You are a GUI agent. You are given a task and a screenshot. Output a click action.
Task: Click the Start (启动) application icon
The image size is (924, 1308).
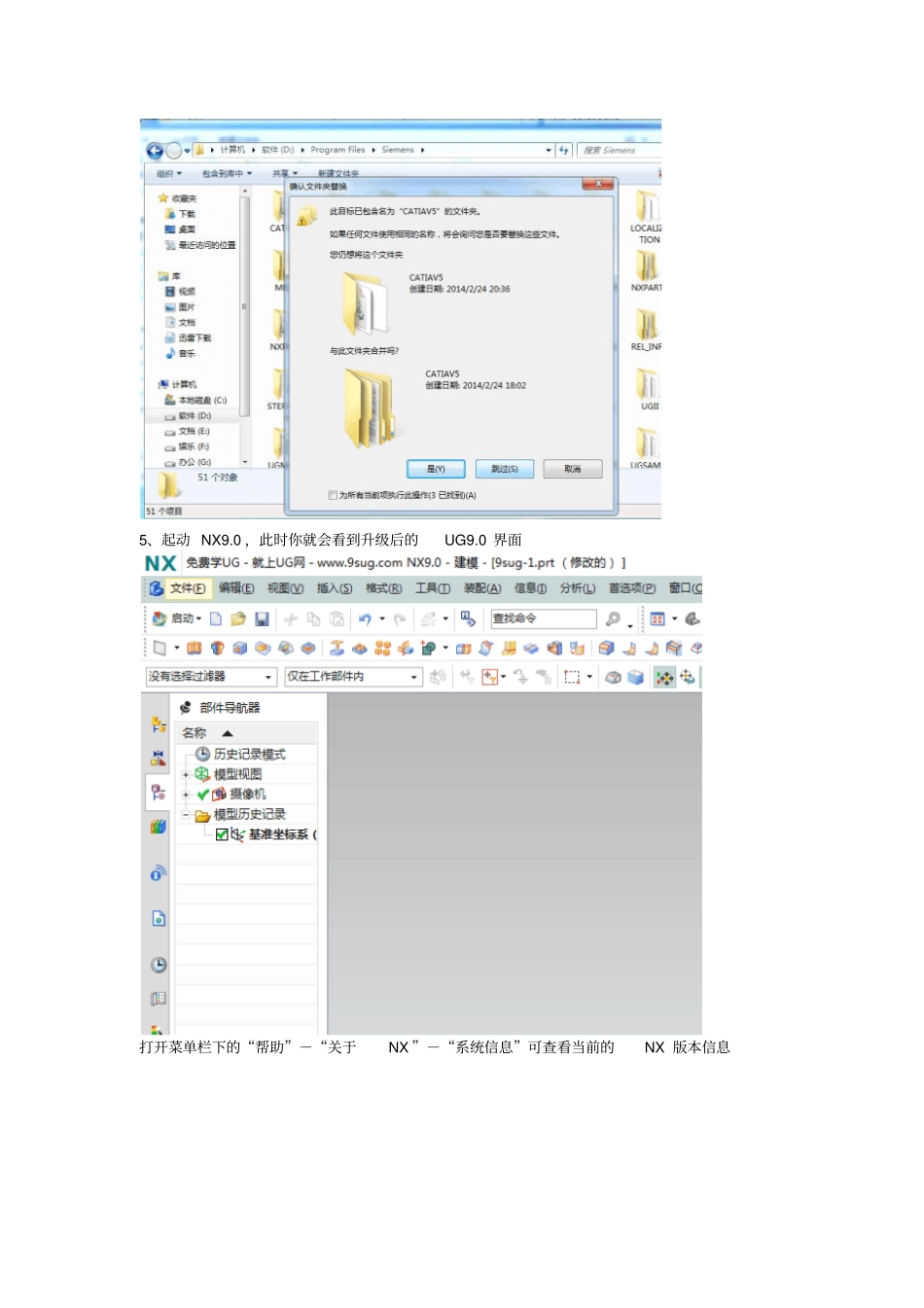(159, 619)
